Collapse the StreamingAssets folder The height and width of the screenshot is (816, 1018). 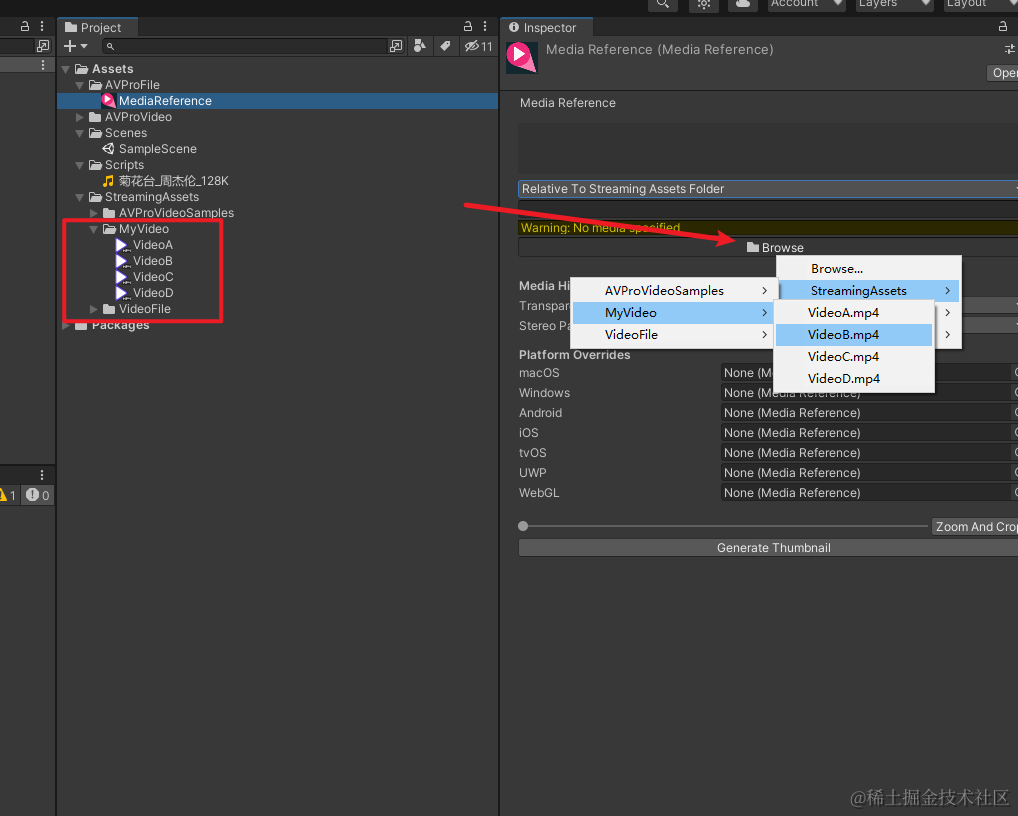(80, 197)
